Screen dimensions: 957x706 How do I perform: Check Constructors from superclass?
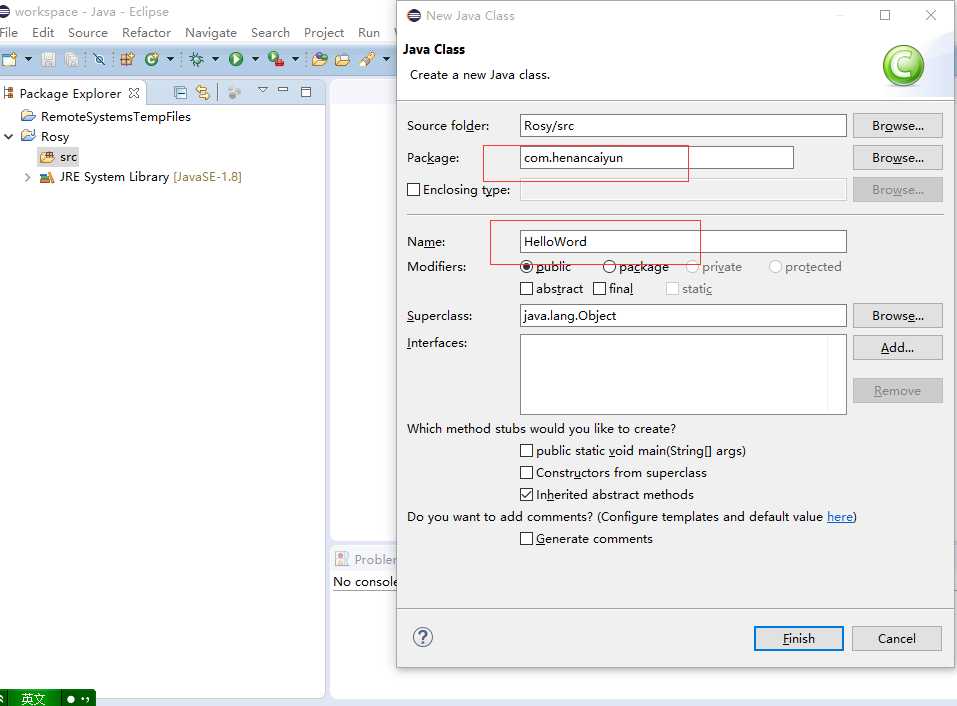[526, 472]
